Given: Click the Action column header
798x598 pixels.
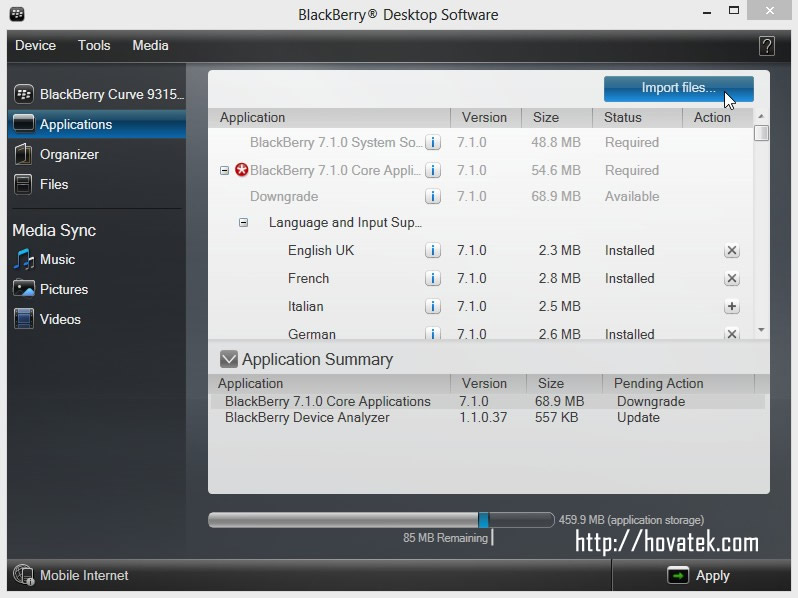Looking at the screenshot, I should (x=717, y=118).
